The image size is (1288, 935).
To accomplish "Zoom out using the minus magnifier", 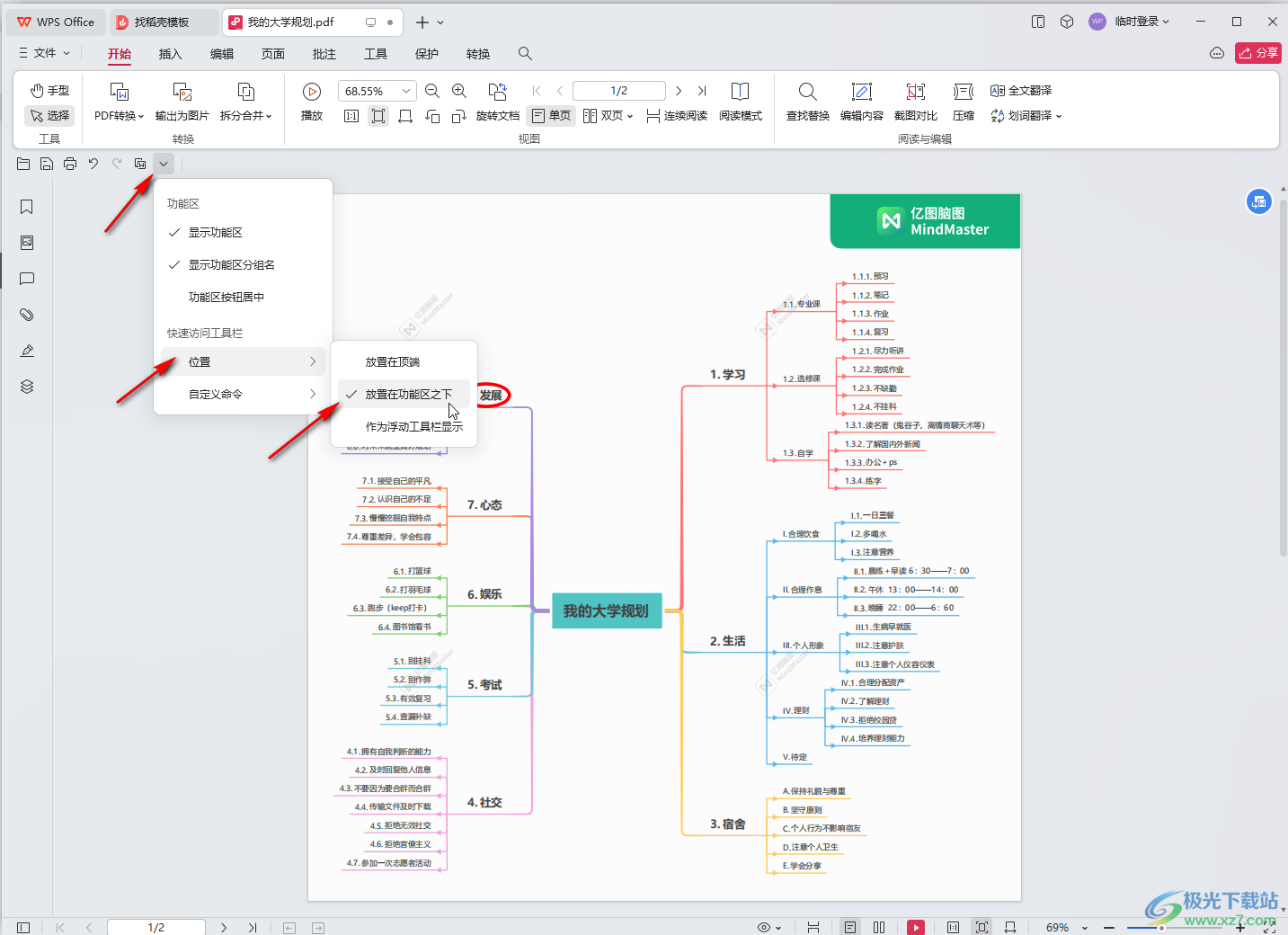I will tap(432, 91).
